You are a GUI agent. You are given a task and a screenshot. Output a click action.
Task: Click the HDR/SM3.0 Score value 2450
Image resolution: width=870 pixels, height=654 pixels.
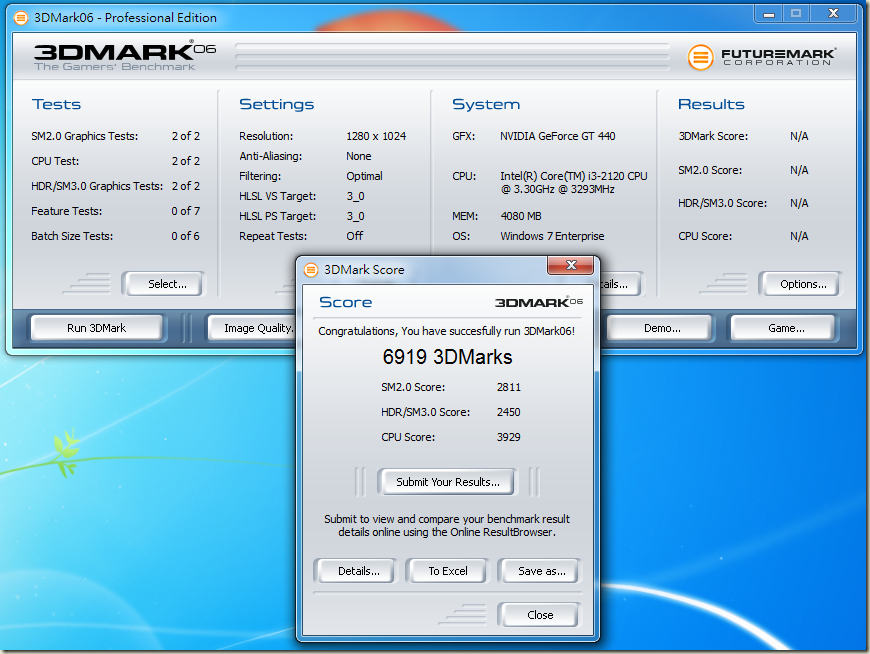tap(509, 412)
